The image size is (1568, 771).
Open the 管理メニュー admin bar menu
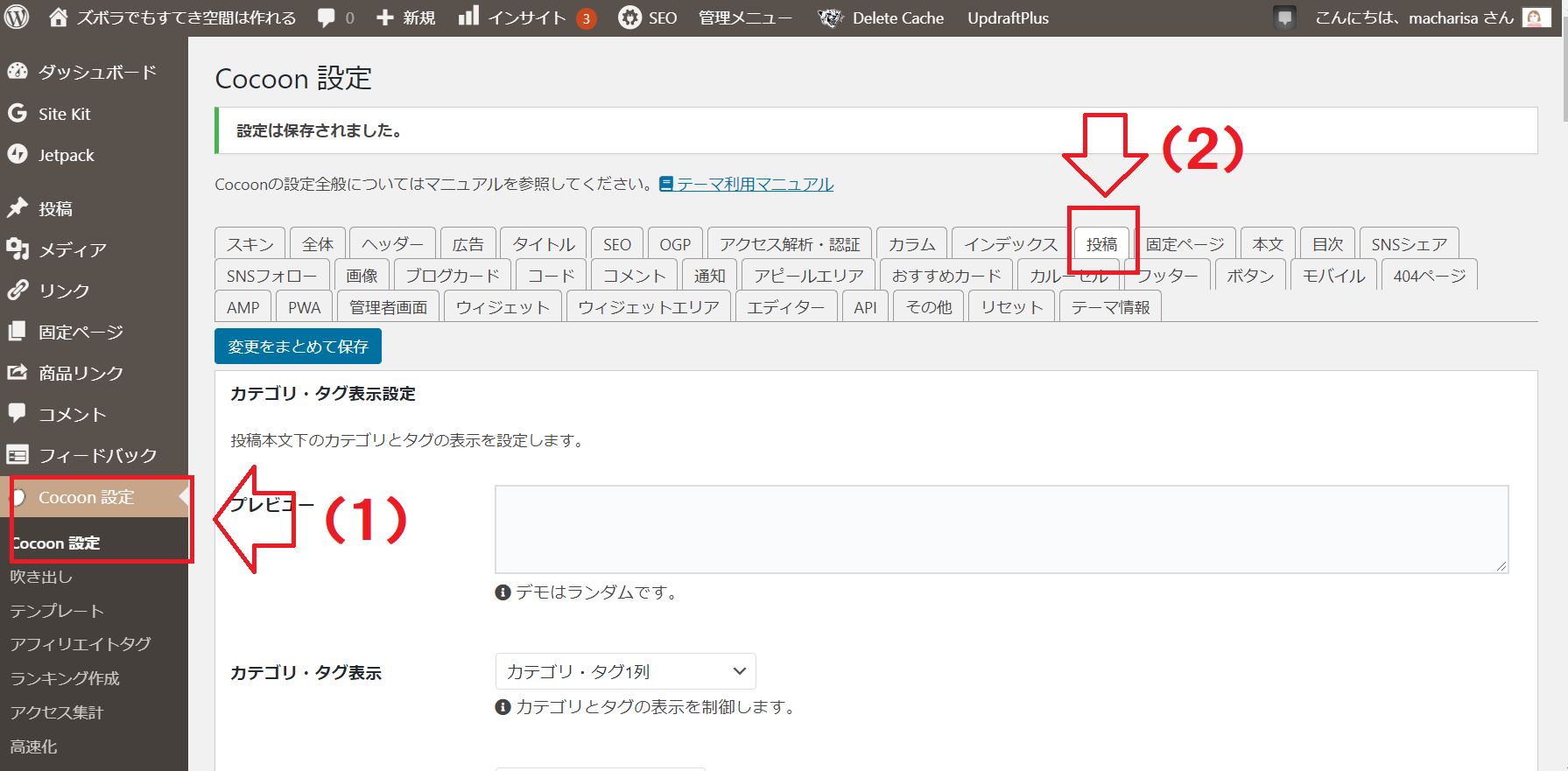(745, 18)
